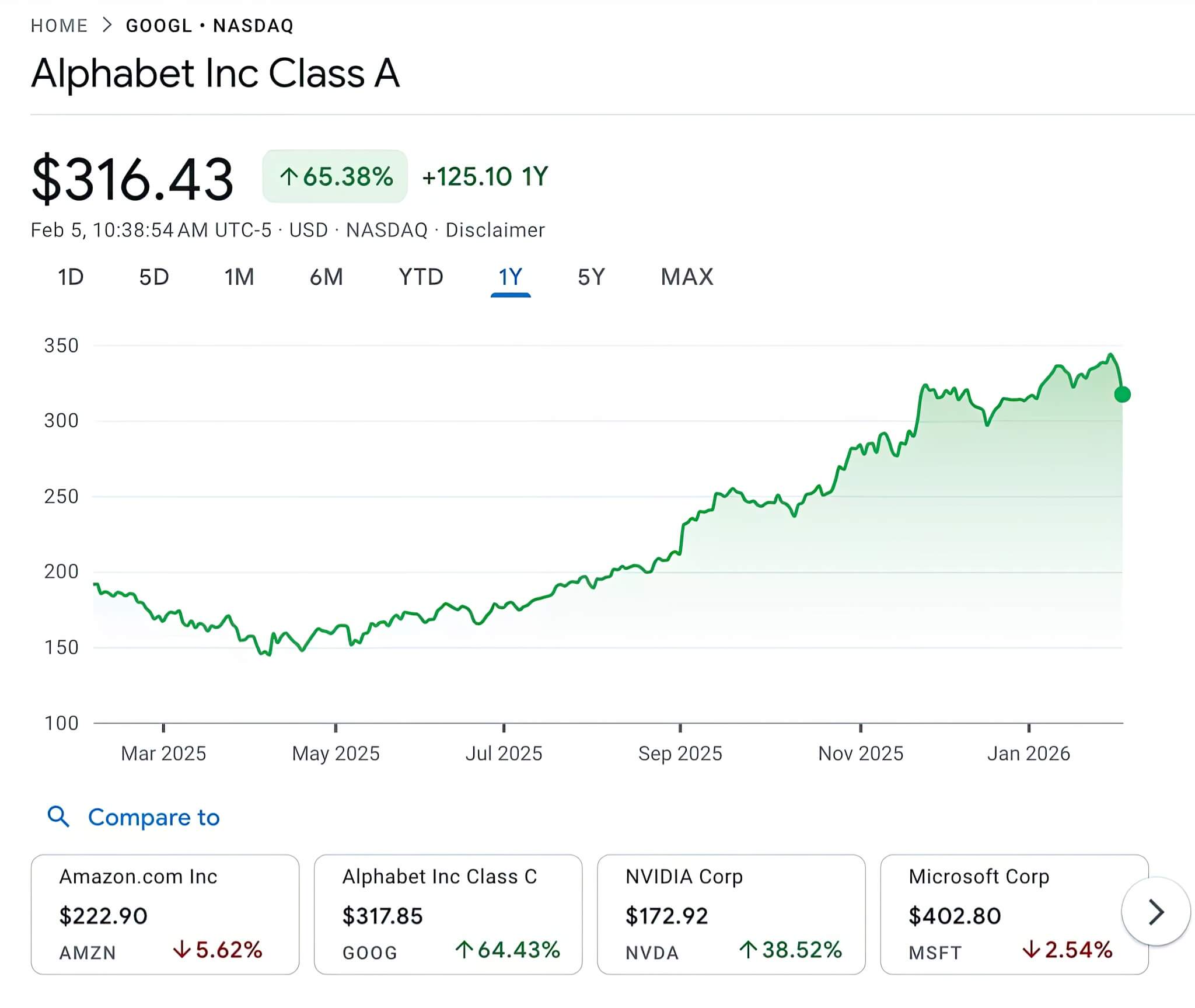1195x1008 pixels.
Task: Click the next arrow on comparison carousel
Action: (x=1155, y=912)
